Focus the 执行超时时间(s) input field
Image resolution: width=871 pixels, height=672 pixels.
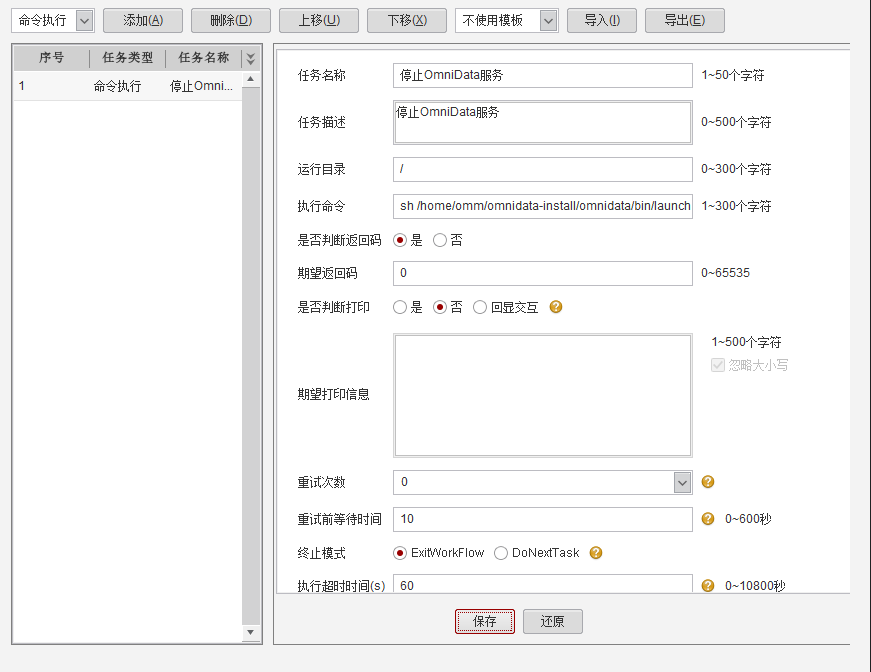(543, 584)
